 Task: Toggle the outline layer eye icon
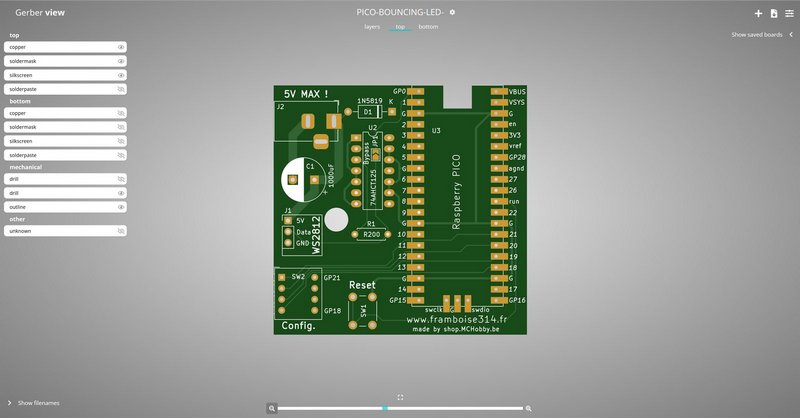click(x=121, y=207)
